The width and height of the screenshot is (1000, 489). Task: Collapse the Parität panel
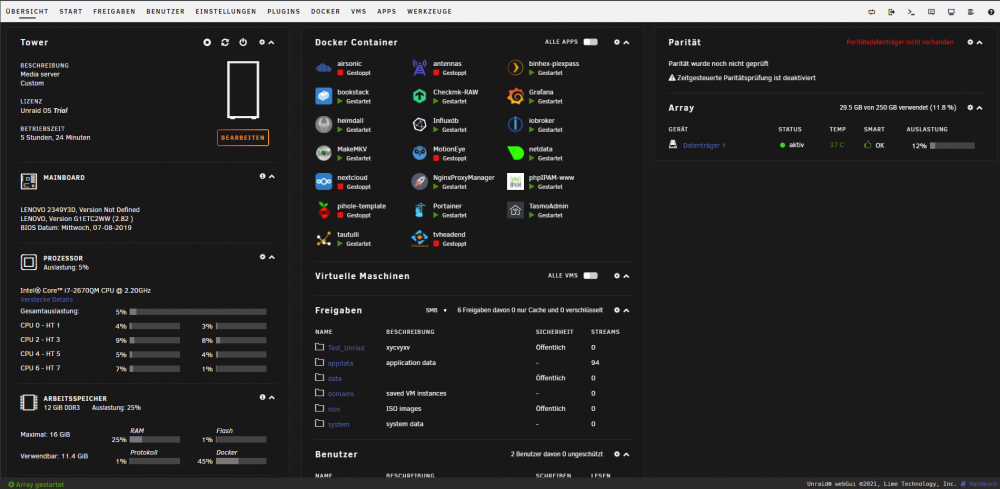pyautogui.click(x=980, y=42)
